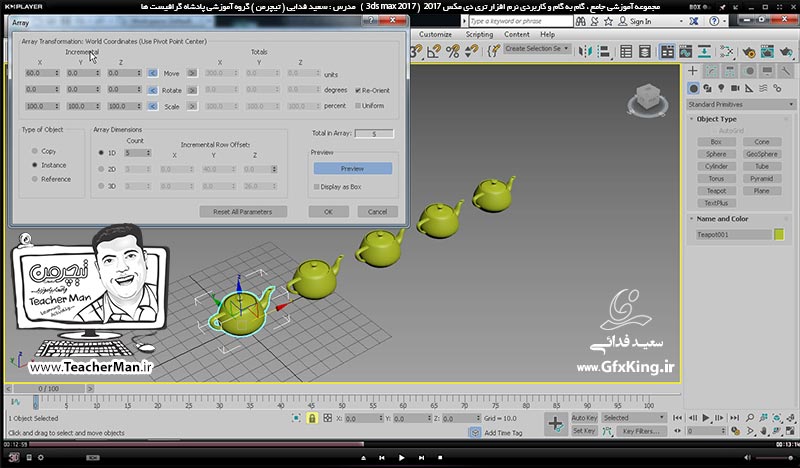
Task: Select the 2D array dimension radio
Action: pos(101,169)
